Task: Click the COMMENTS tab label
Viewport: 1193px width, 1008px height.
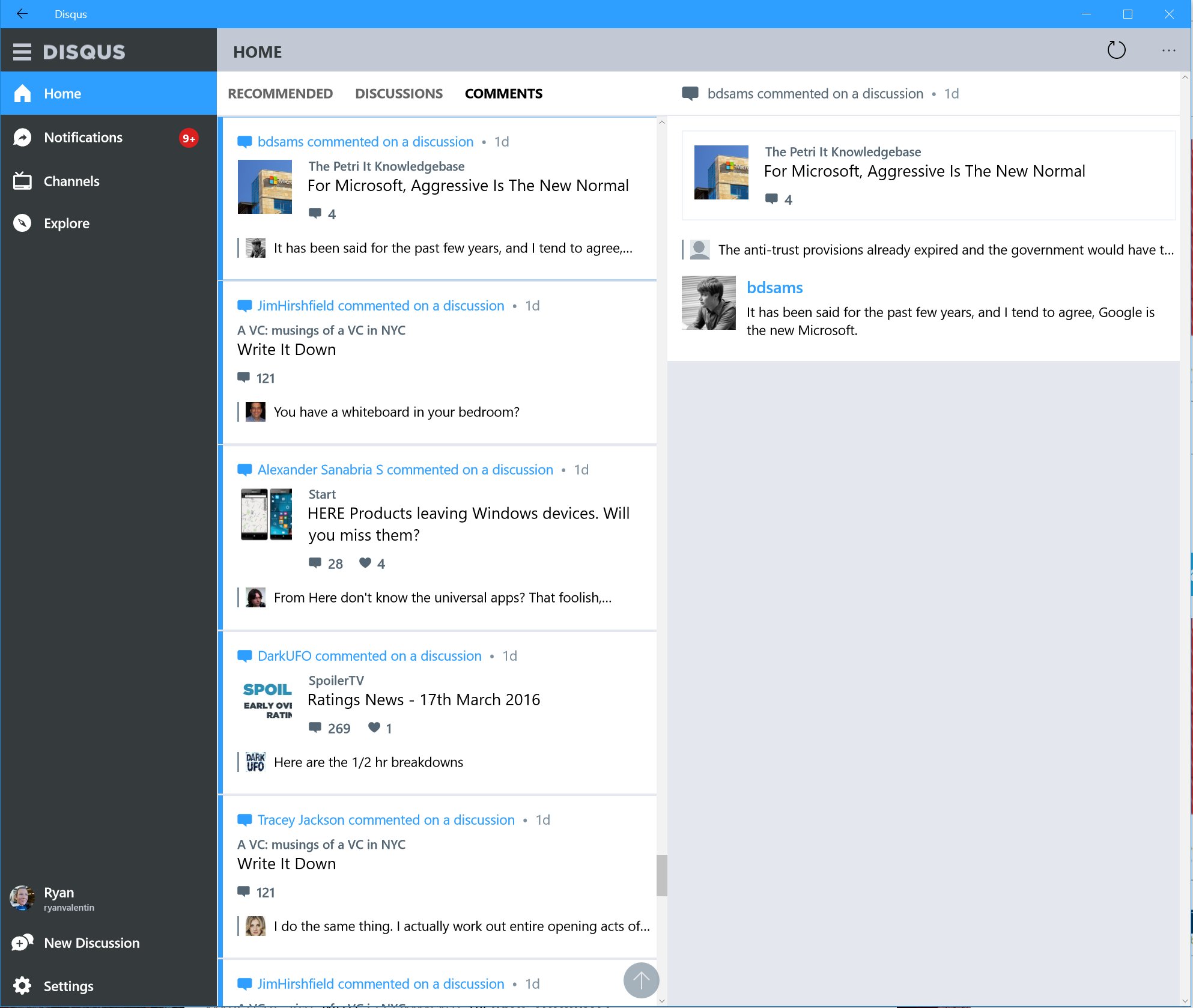Action: coord(504,93)
